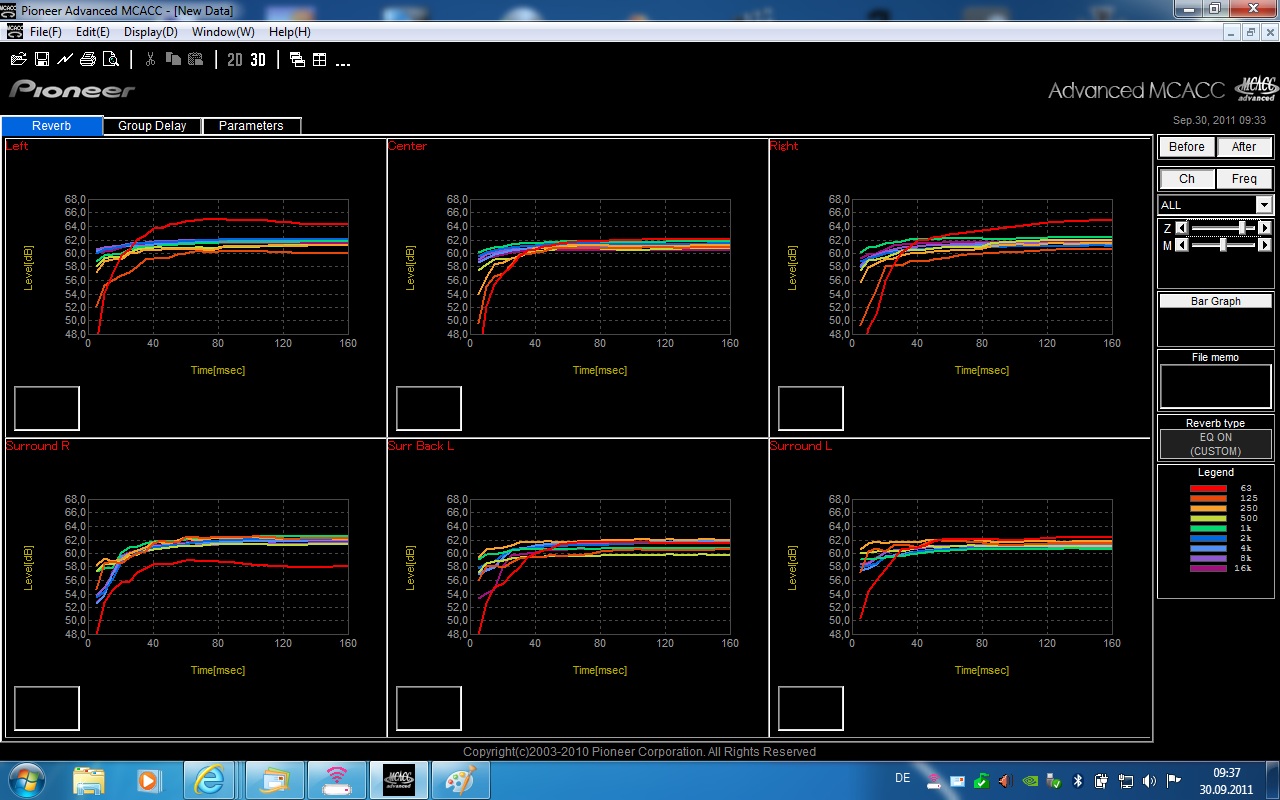Click the open file folder icon
Image resolution: width=1280 pixels, height=800 pixels.
point(18,60)
